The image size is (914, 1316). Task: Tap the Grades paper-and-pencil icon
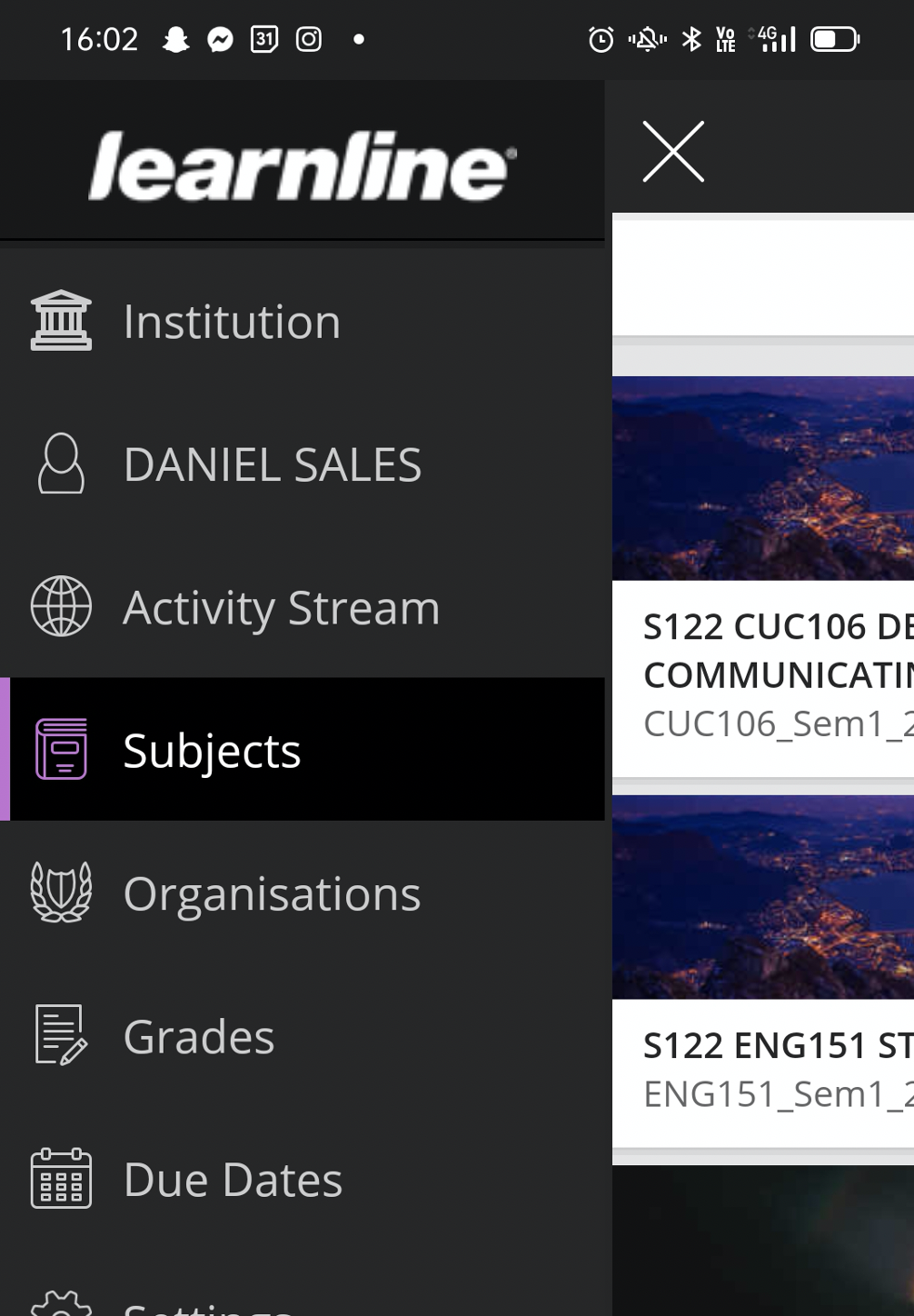coord(61,1035)
